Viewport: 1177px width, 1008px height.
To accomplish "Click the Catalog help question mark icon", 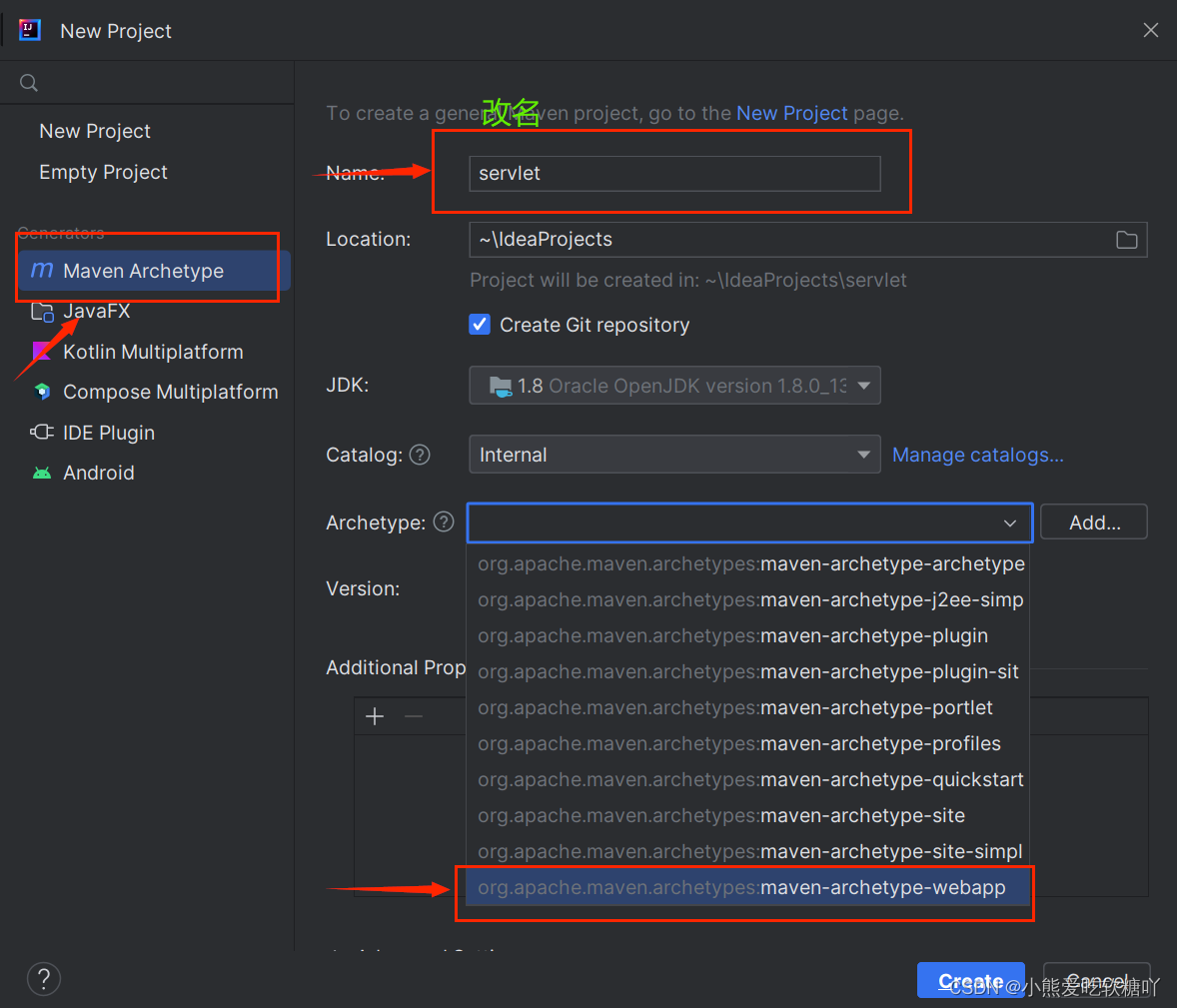I will [420, 455].
